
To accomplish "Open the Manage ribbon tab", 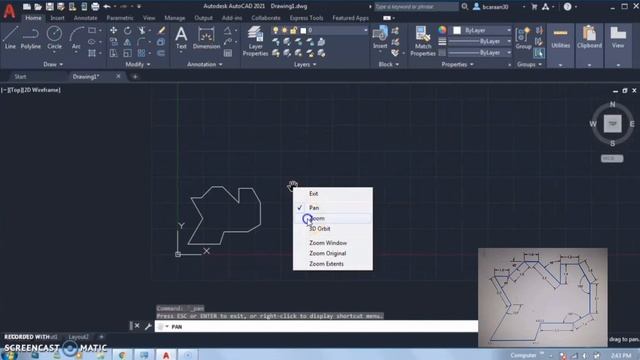I will coord(175,18).
